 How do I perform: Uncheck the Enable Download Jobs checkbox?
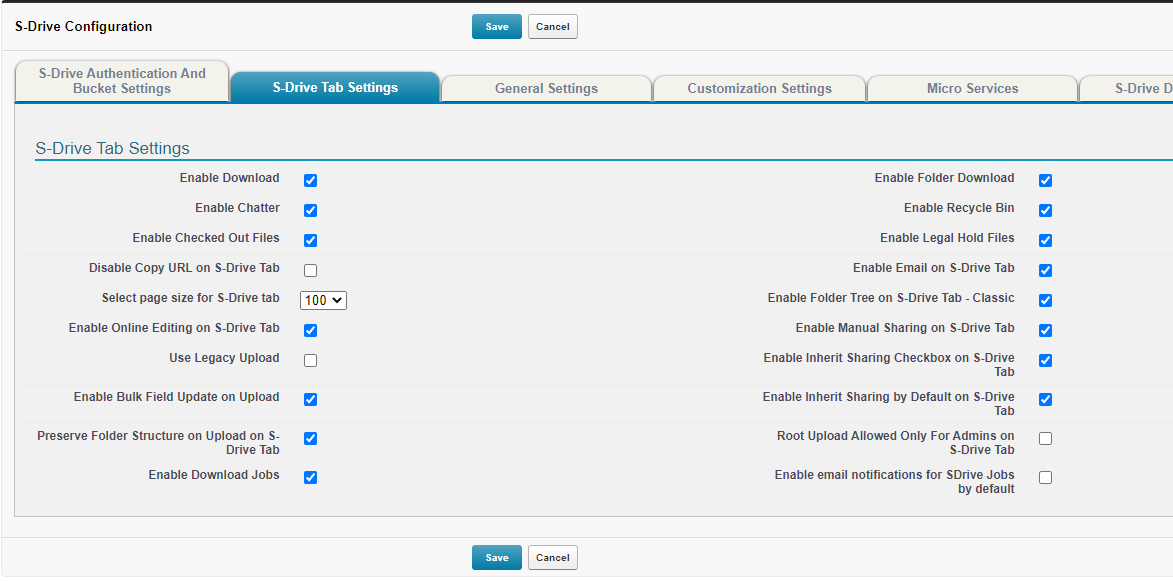point(310,478)
